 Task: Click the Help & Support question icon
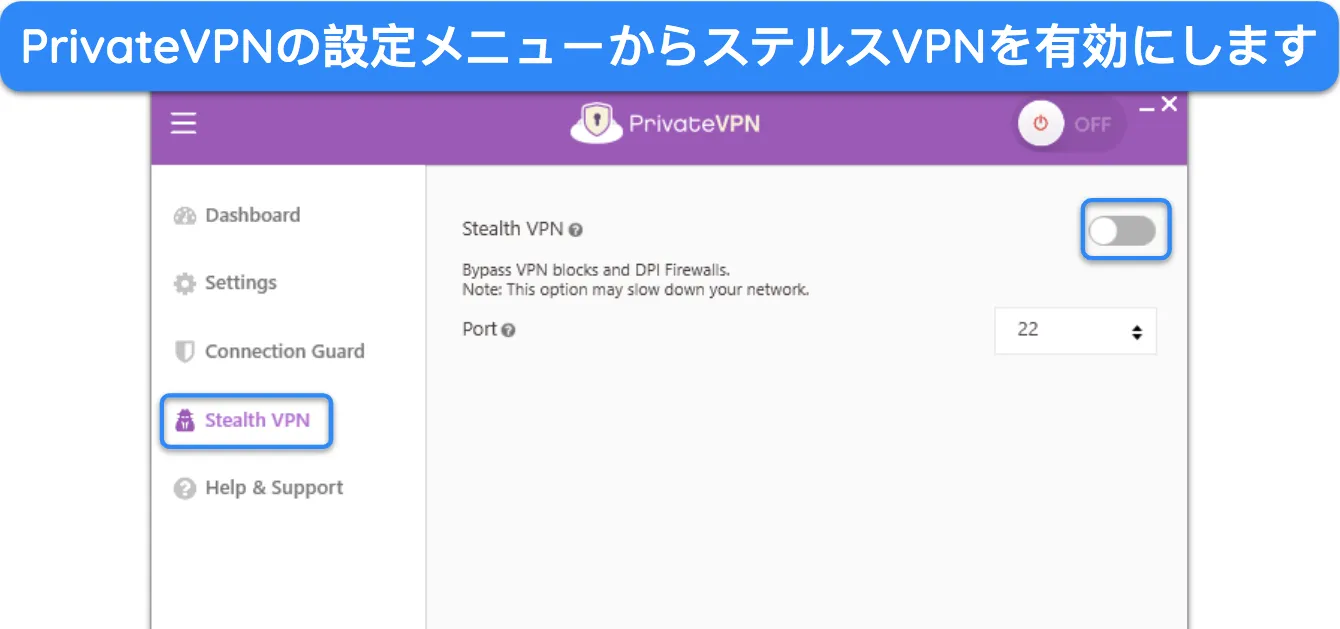click(x=184, y=488)
